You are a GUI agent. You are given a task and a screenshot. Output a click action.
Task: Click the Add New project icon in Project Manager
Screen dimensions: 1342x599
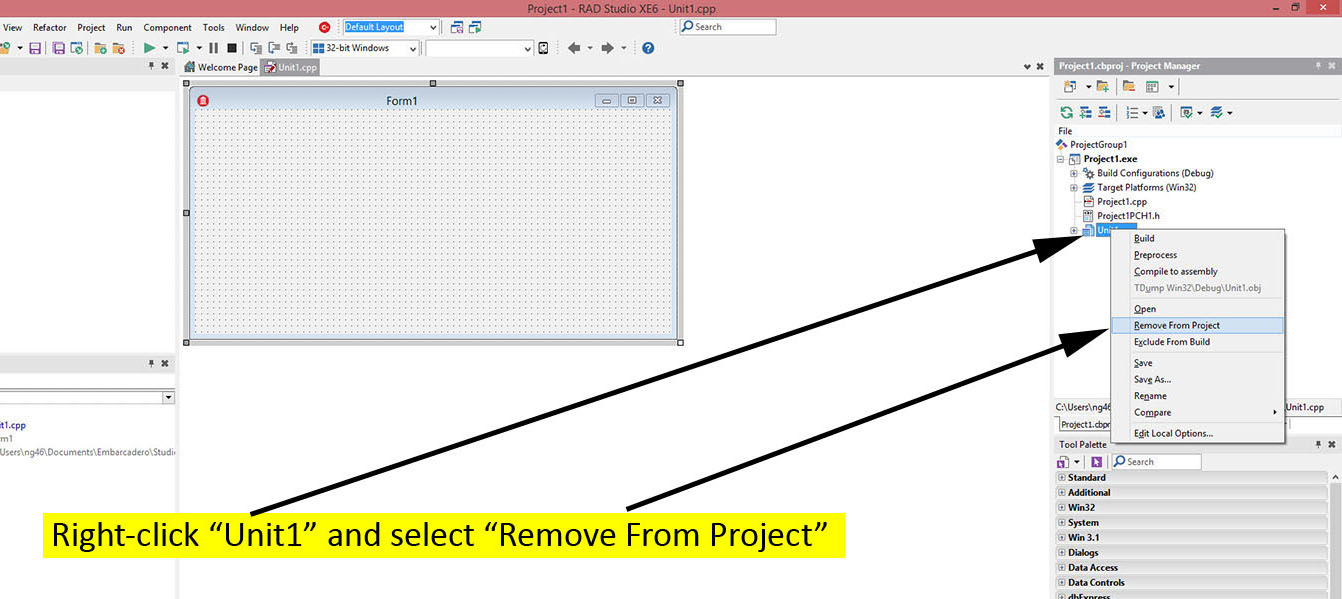coord(1070,87)
